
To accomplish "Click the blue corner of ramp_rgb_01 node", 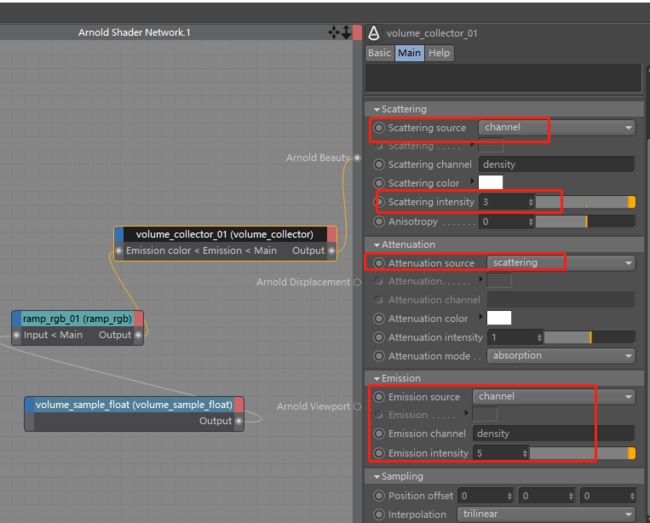I will 17,319.
